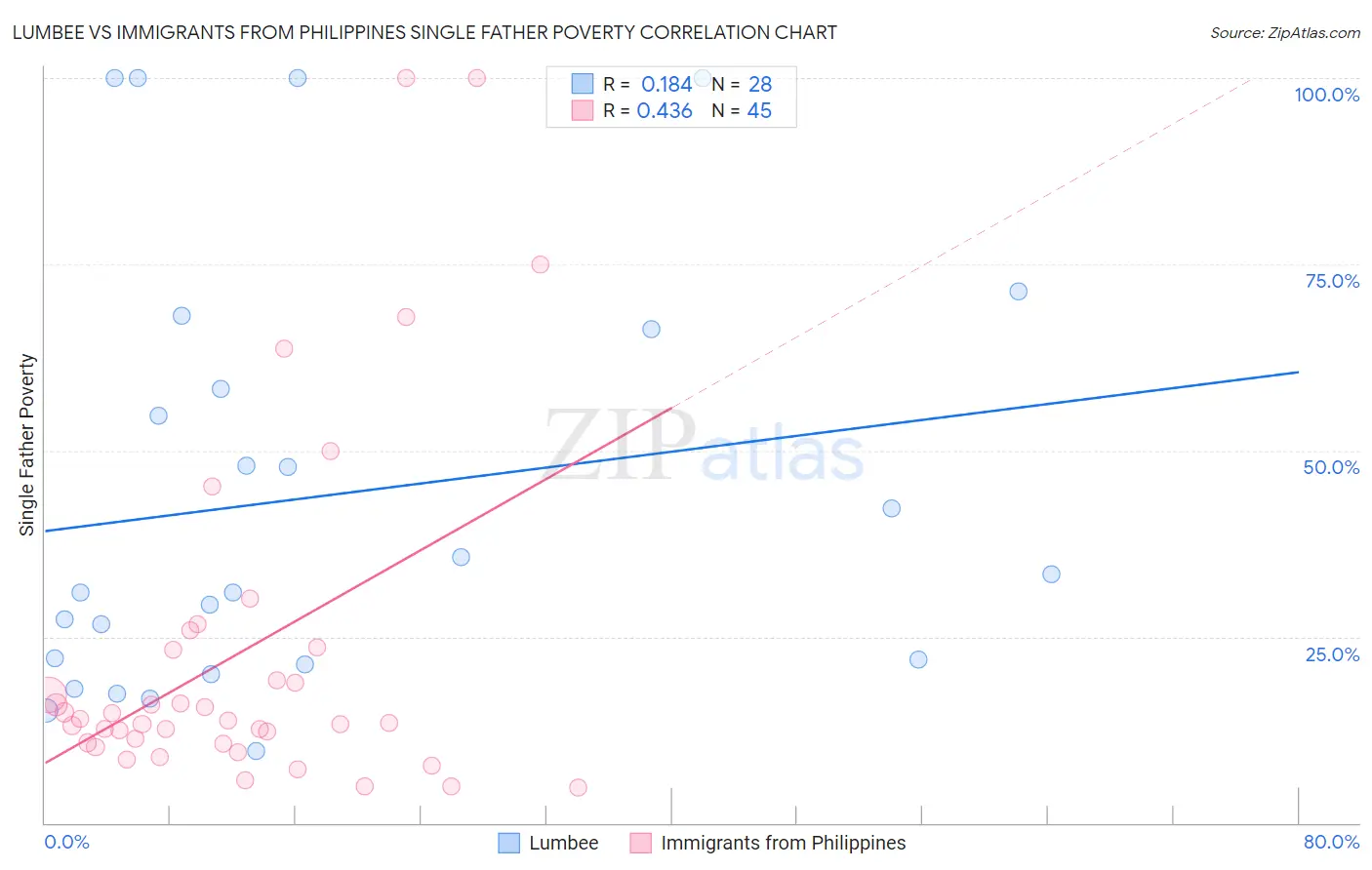1372x870 pixels.
Task: Click the blue Lumbee legend swatch
Action: coord(508,843)
